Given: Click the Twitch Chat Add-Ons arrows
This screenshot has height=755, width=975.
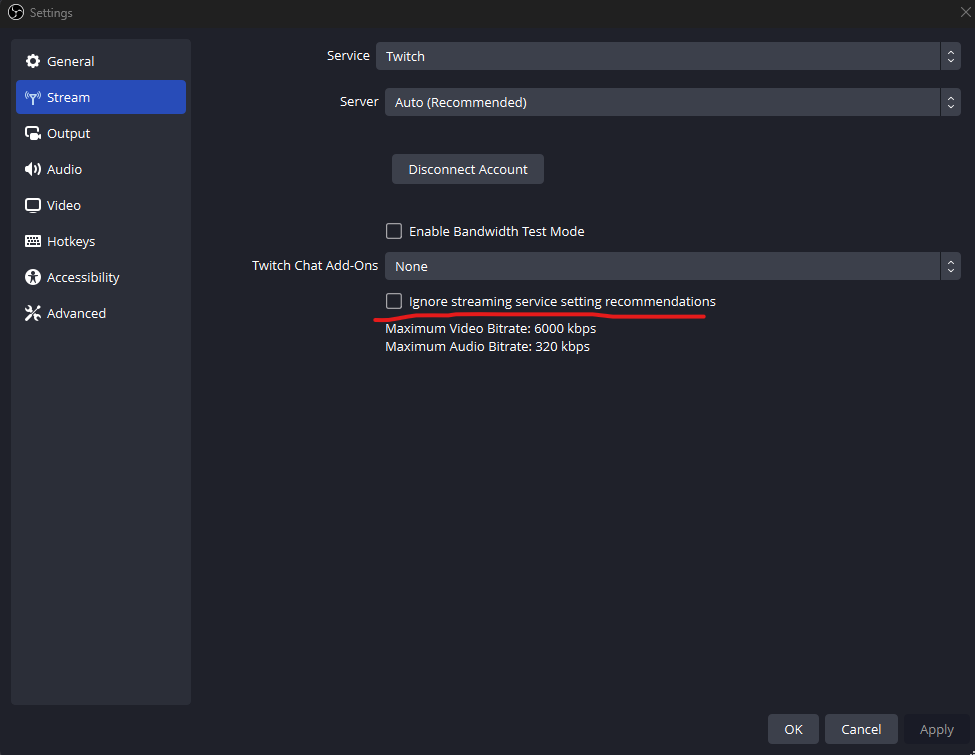Looking at the screenshot, I should (950, 266).
